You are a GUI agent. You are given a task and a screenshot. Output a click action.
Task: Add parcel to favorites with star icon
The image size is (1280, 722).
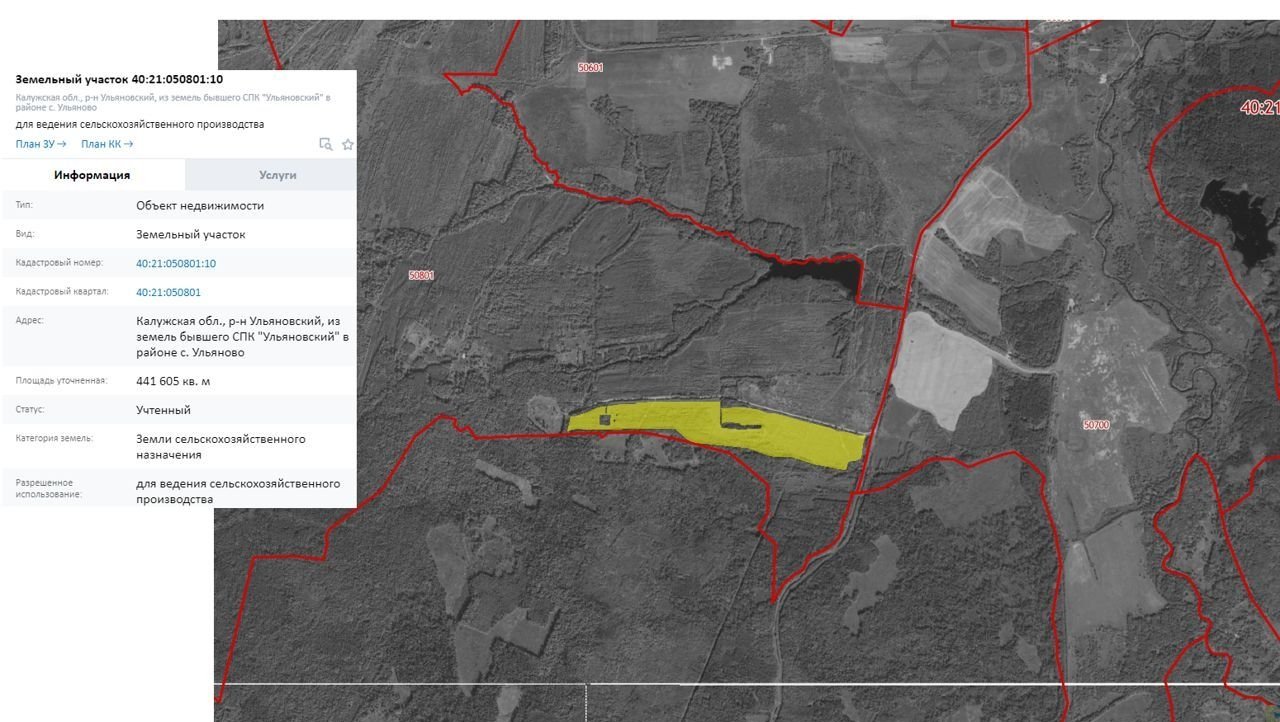[348, 144]
